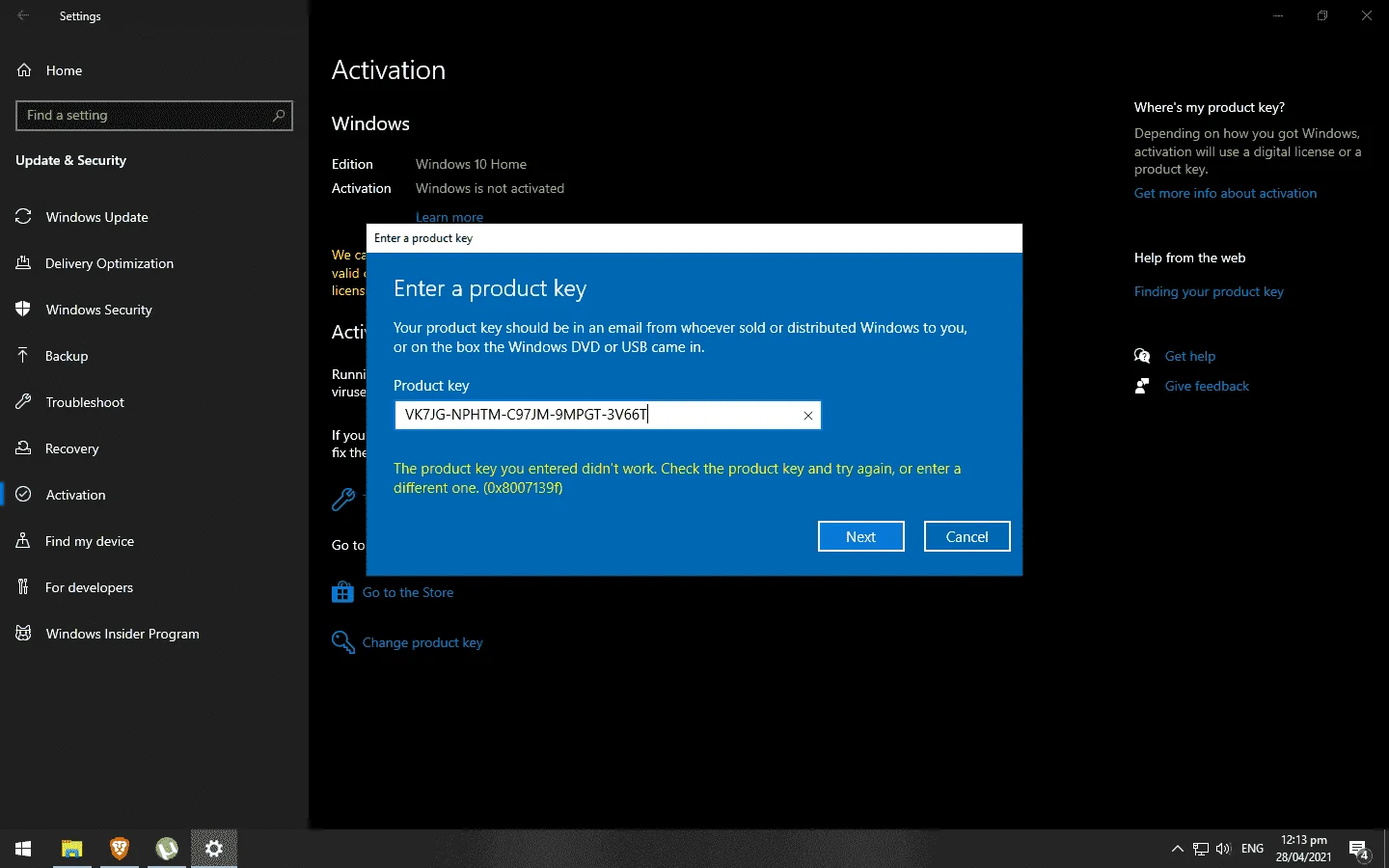Close the Settings window
The height and width of the screenshot is (868, 1389).
pyautogui.click(x=1367, y=15)
